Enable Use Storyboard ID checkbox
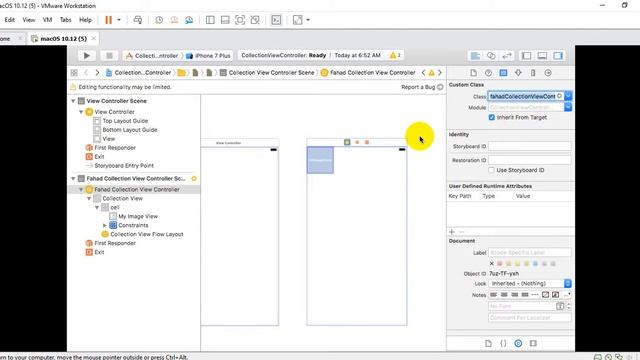The image size is (640, 360). (491, 170)
